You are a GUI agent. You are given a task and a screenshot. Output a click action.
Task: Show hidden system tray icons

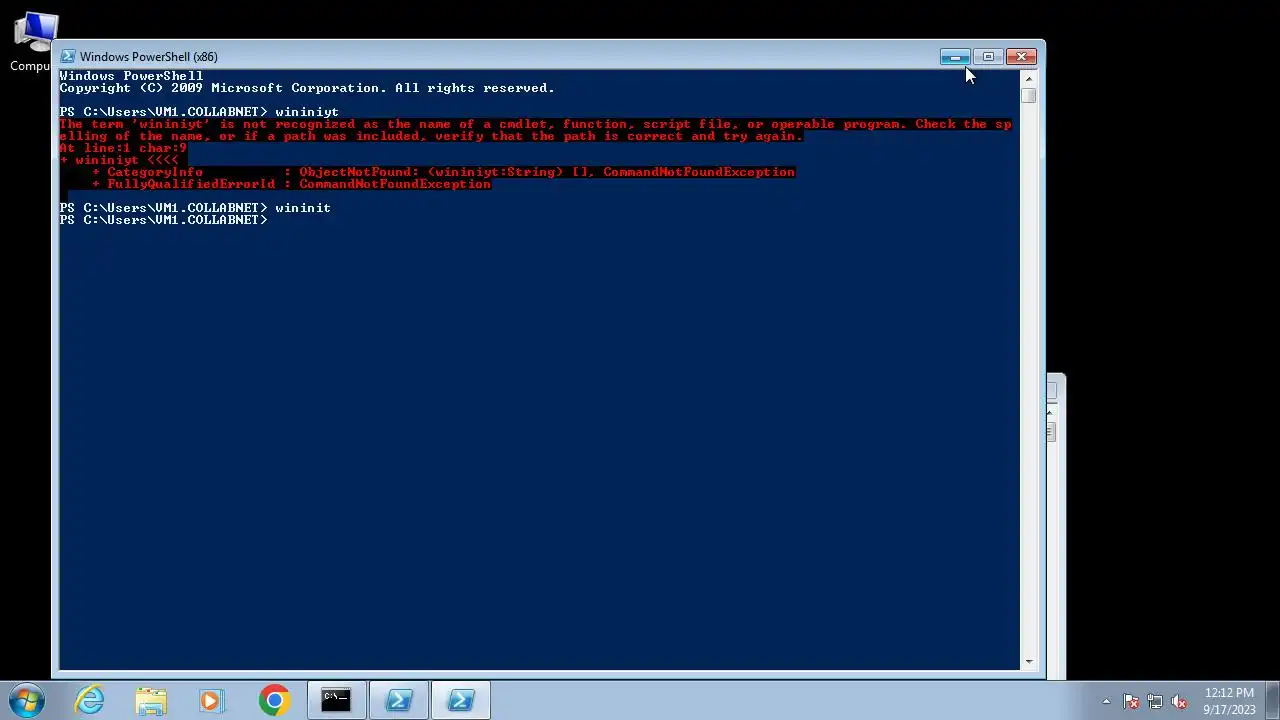(1106, 701)
